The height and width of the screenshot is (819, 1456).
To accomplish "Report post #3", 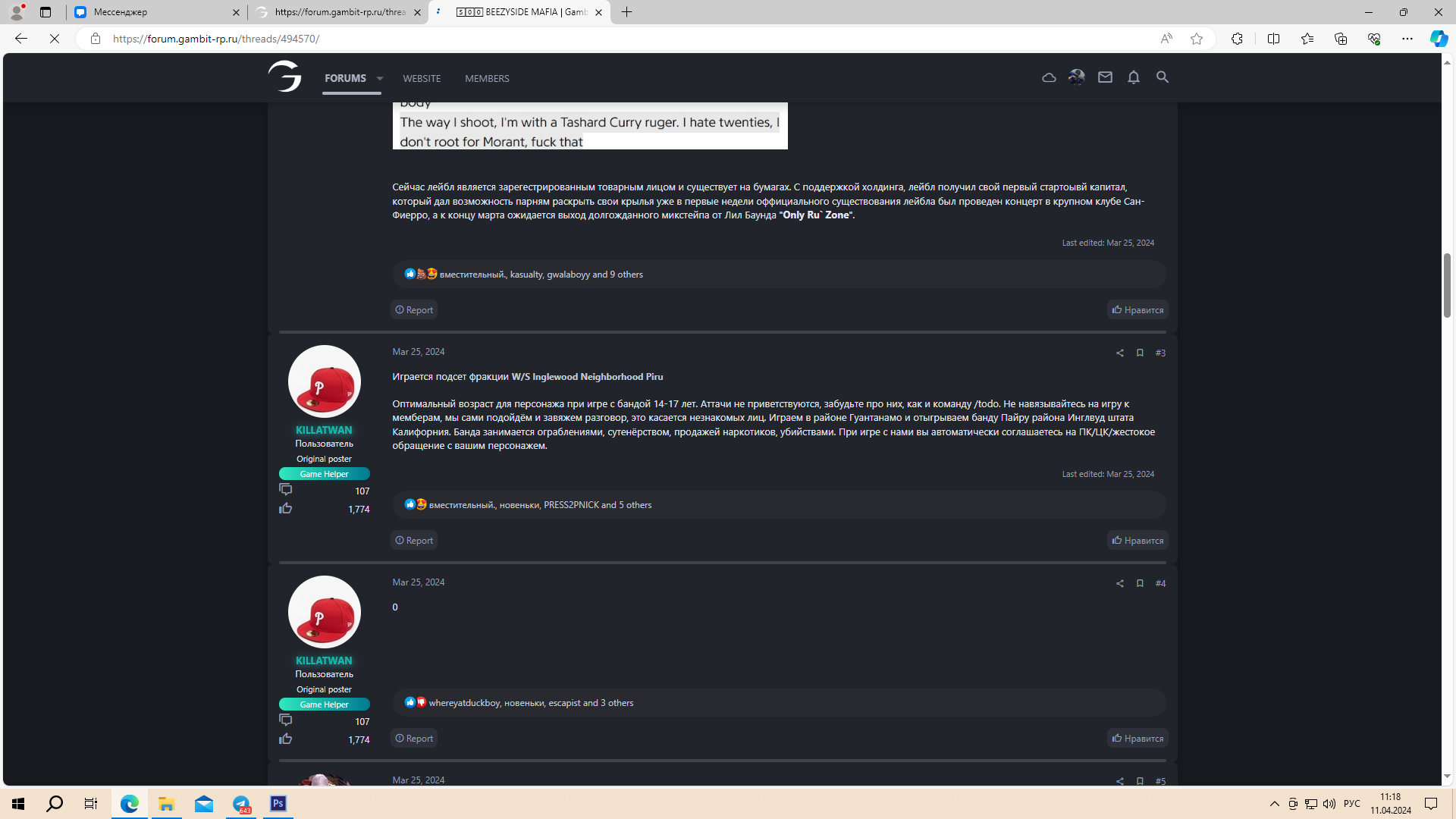I will (414, 540).
